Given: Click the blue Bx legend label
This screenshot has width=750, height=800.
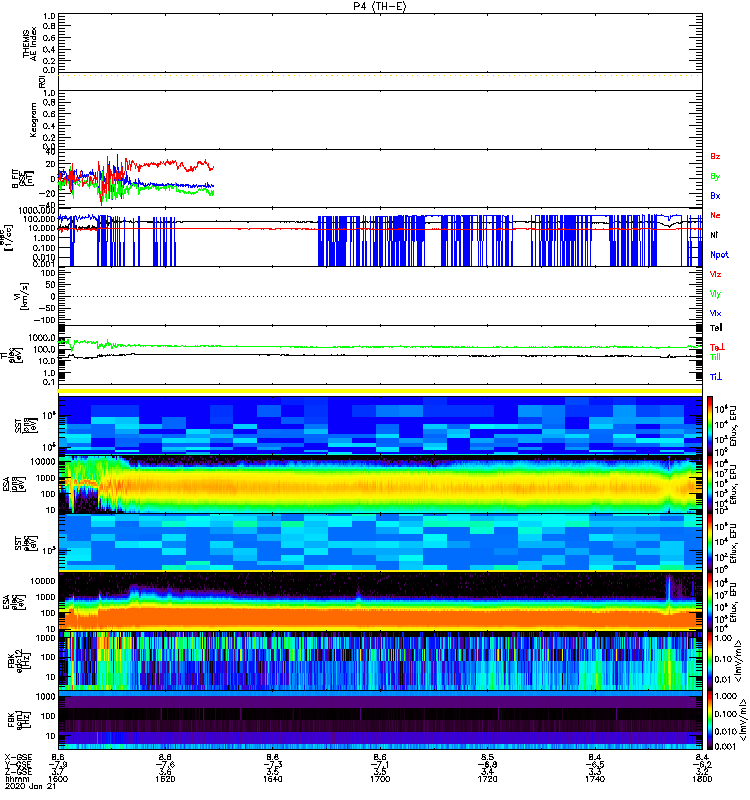Looking at the screenshot, I should pyautogui.click(x=715, y=196).
